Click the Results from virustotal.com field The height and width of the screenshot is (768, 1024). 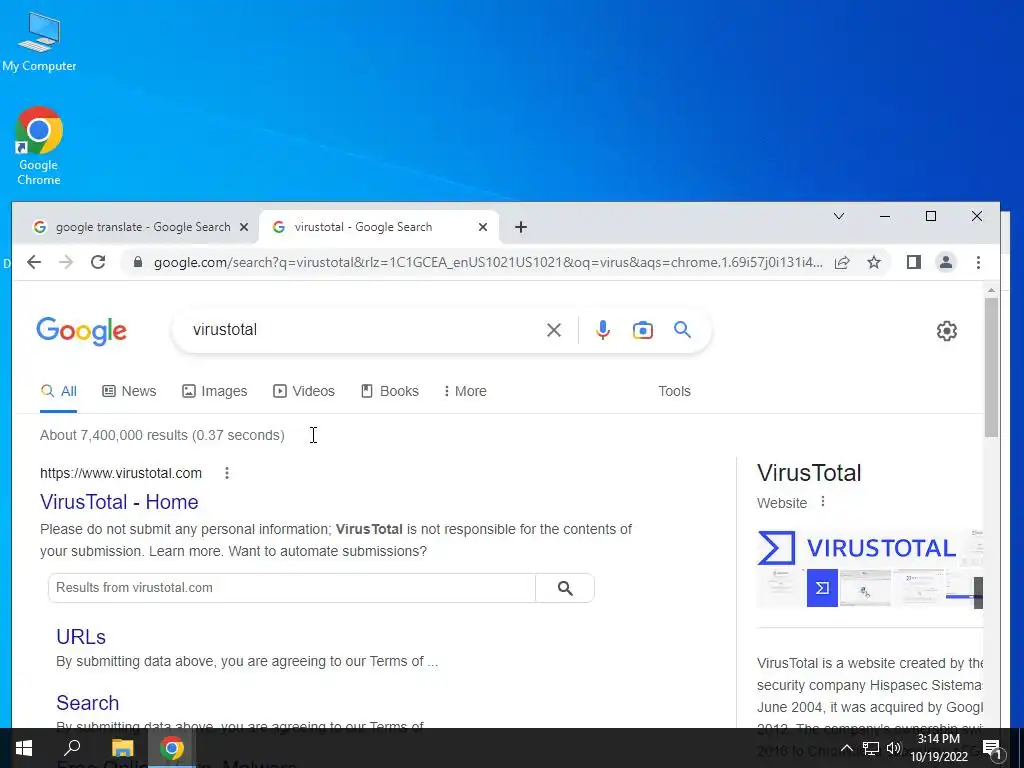point(292,588)
